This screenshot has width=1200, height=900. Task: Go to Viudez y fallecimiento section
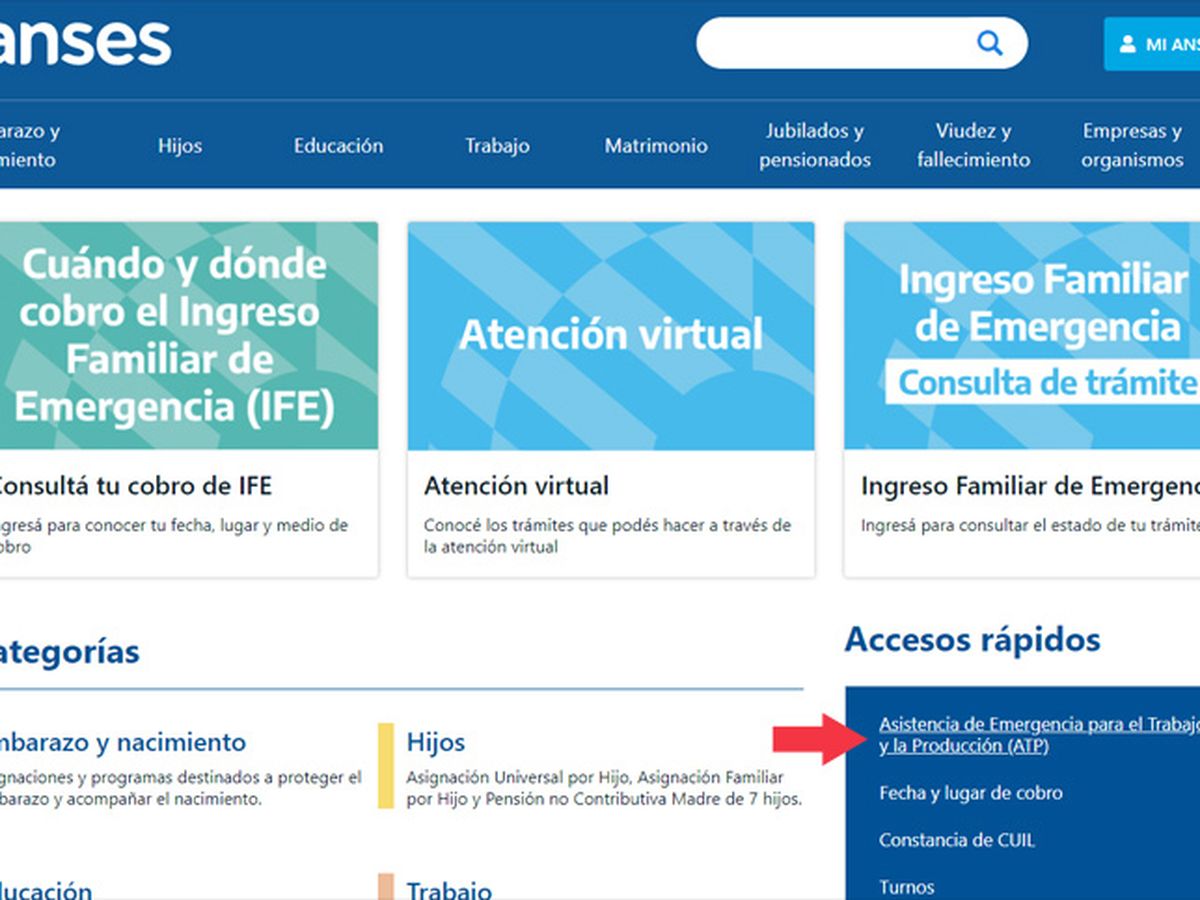point(973,146)
